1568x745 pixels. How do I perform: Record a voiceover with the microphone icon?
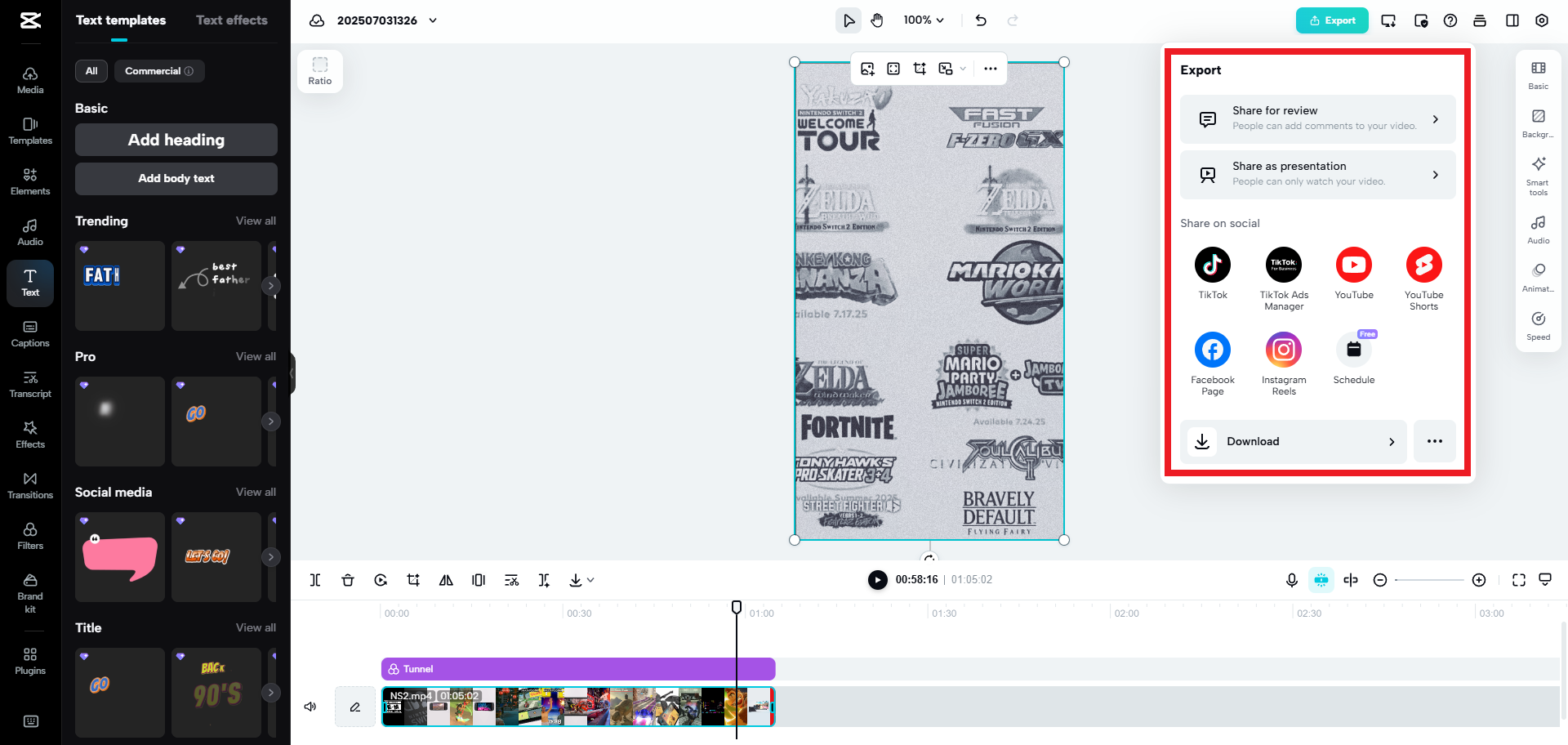tap(1291, 580)
